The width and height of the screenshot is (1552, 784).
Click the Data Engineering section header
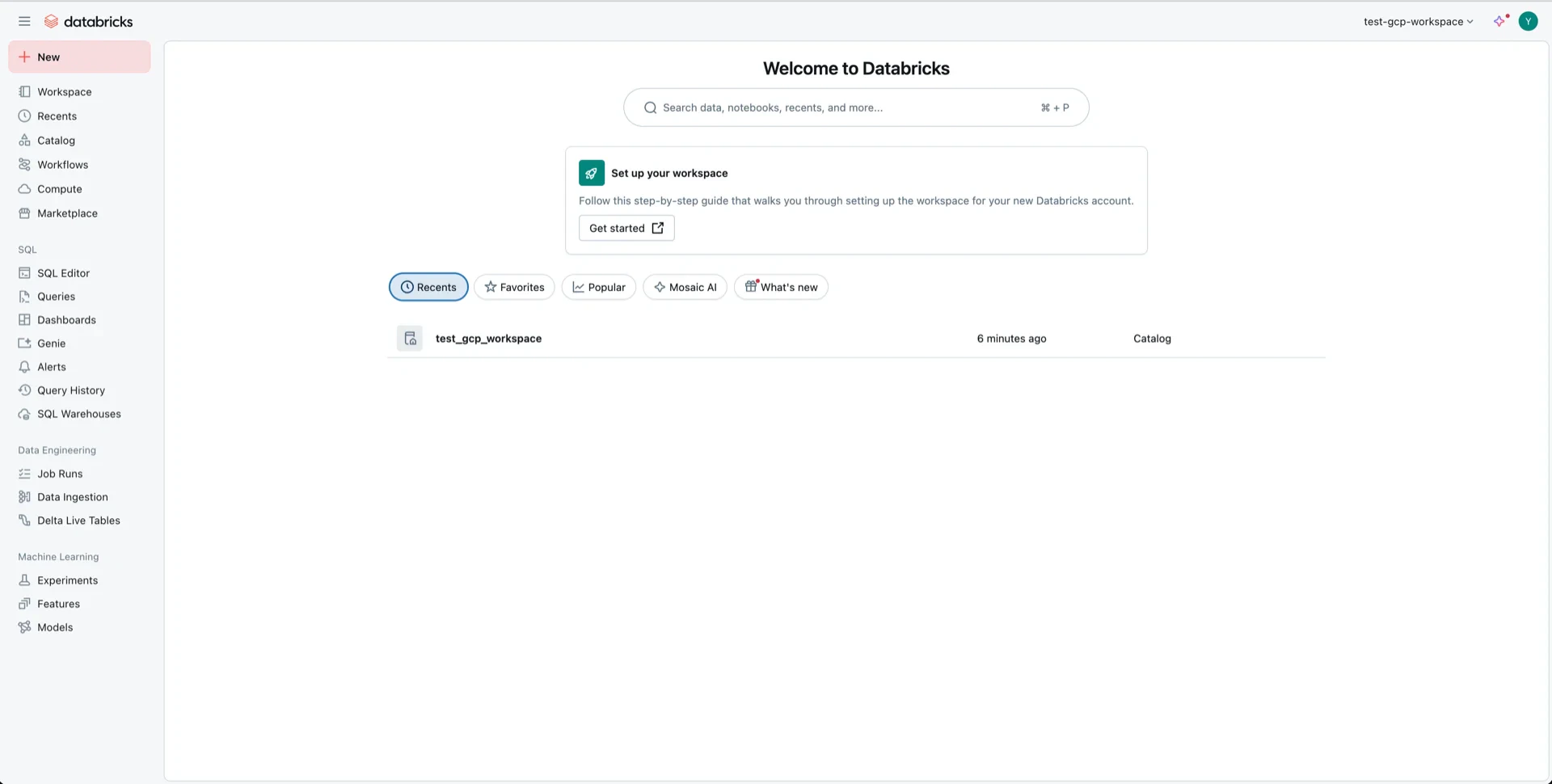point(57,450)
